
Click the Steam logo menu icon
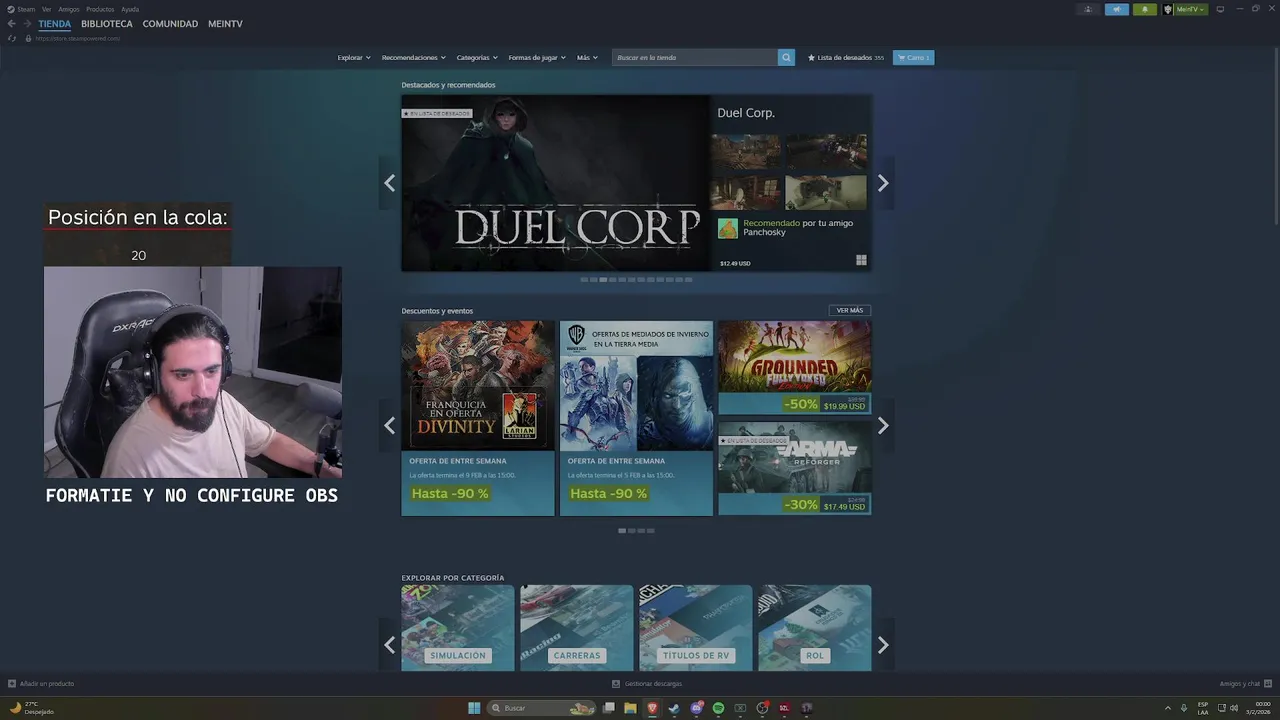click(11, 9)
